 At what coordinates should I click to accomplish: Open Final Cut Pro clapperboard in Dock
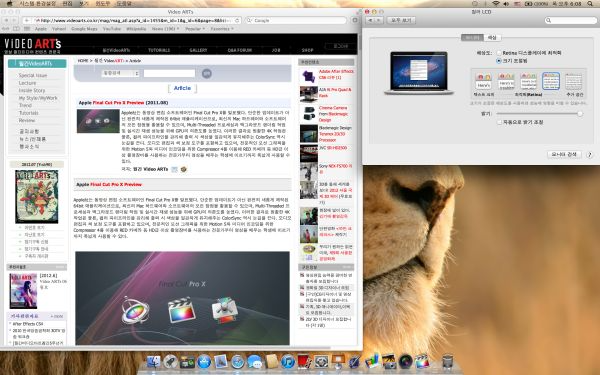point(422,361)
